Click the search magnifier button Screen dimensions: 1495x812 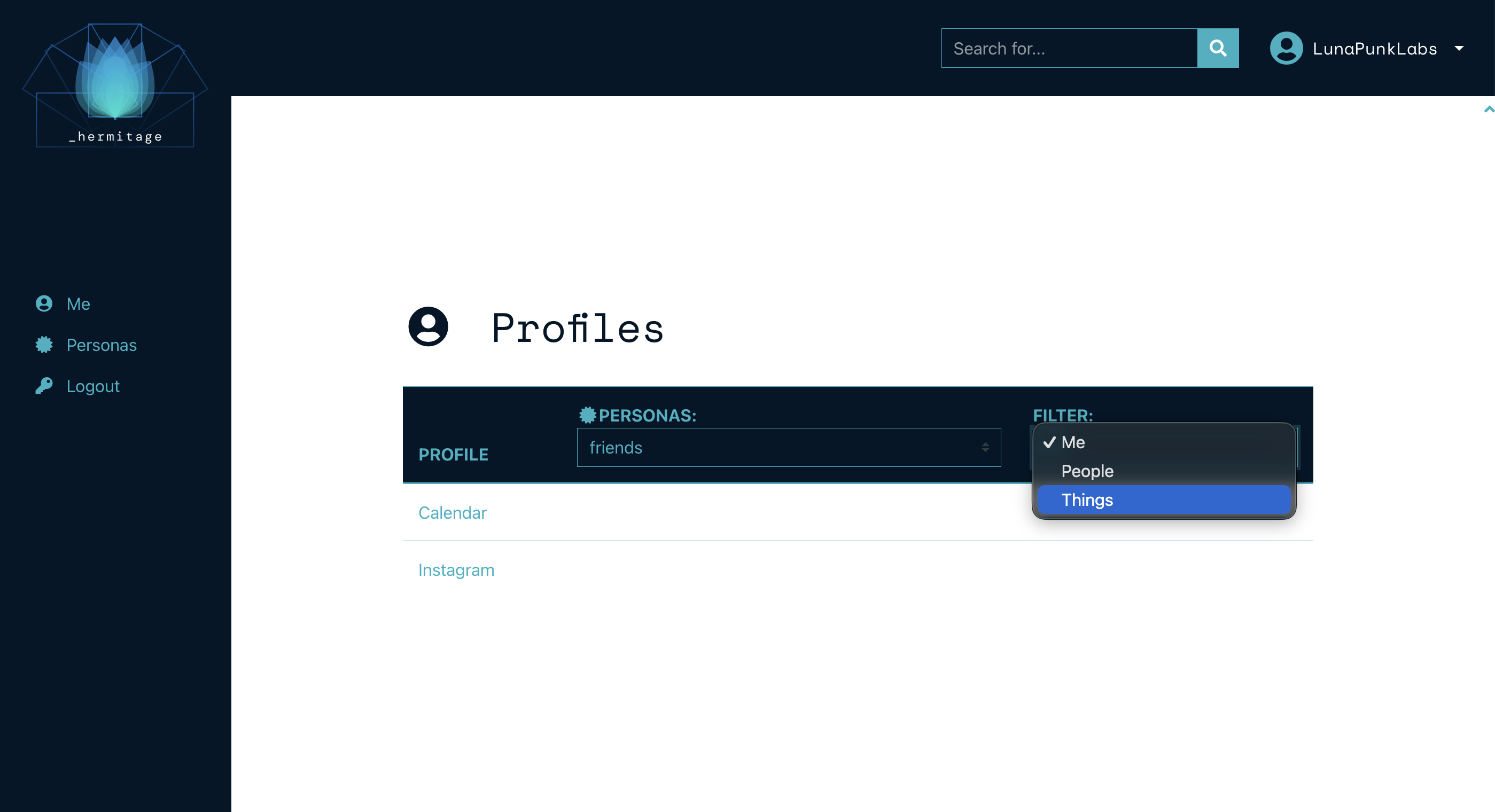[x=1218, y=48]
